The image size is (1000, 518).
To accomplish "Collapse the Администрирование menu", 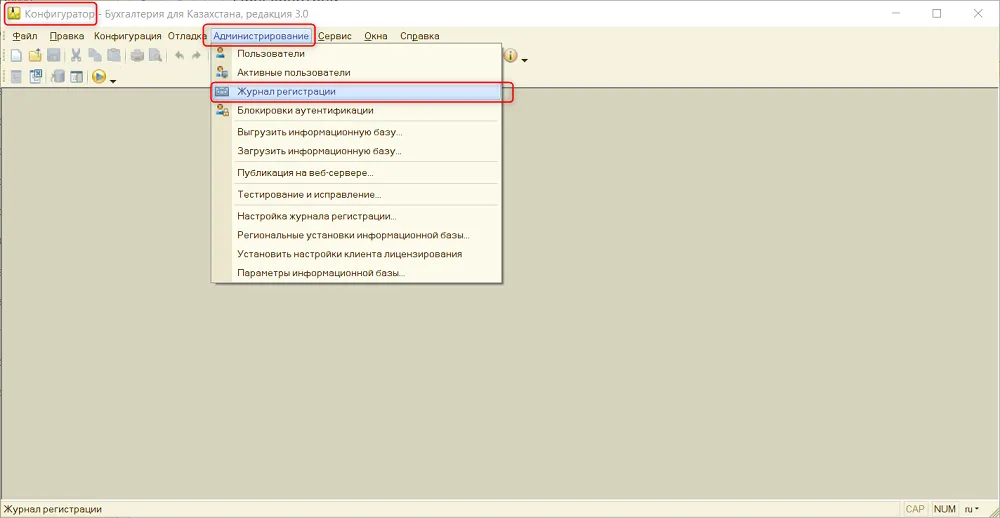I will 261,36.
